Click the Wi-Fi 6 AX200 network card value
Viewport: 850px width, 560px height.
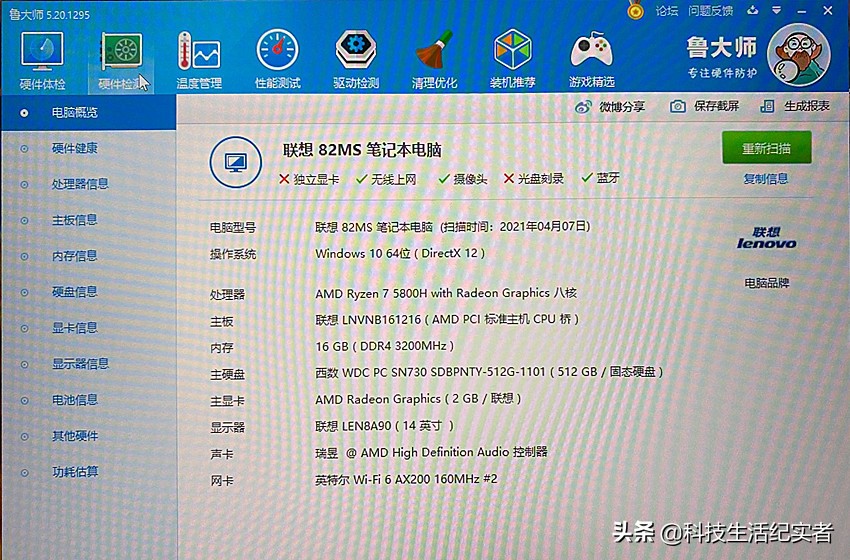click(406, 479)
